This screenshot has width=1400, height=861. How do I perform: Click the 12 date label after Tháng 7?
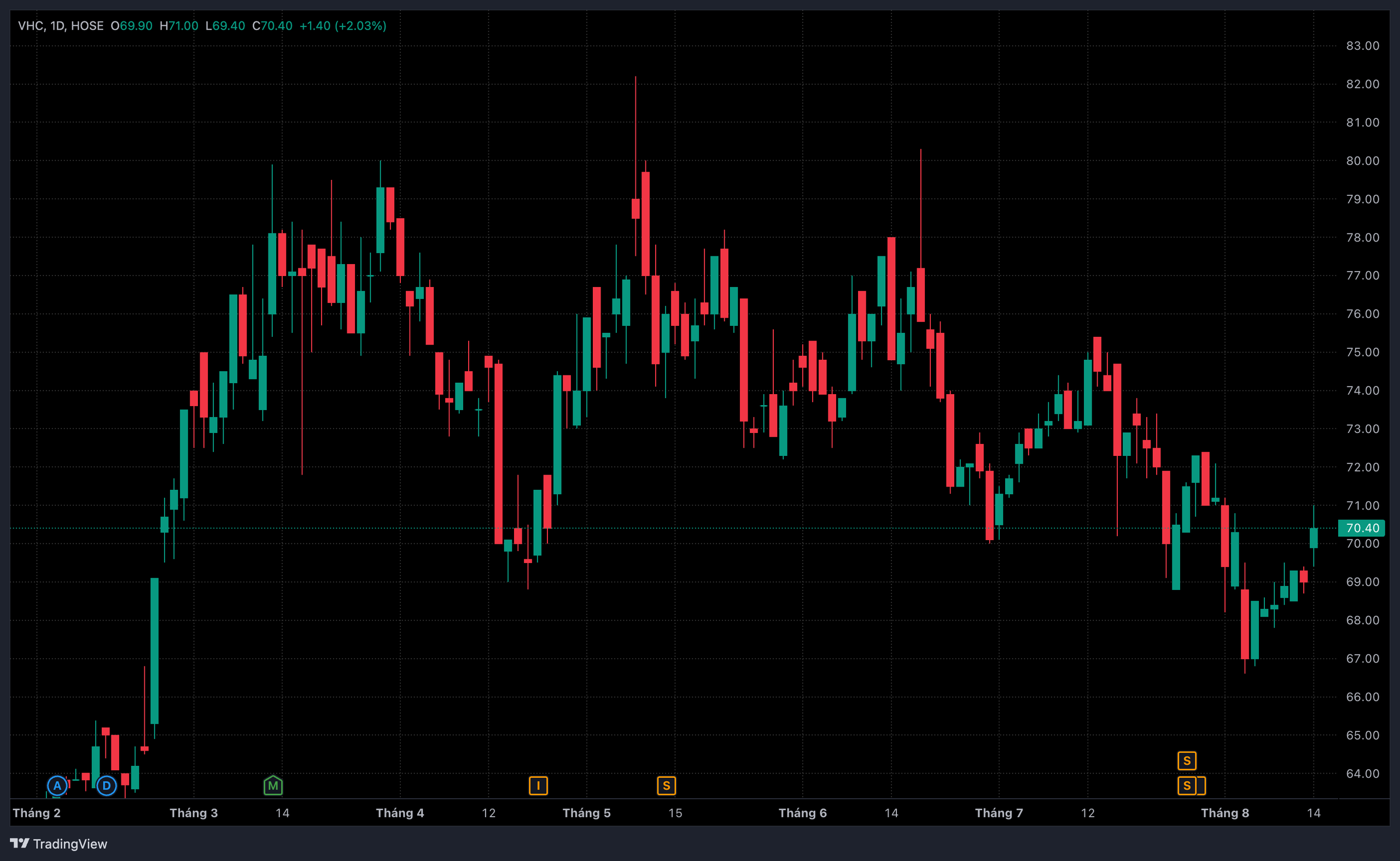click(x=1088, y=812)
